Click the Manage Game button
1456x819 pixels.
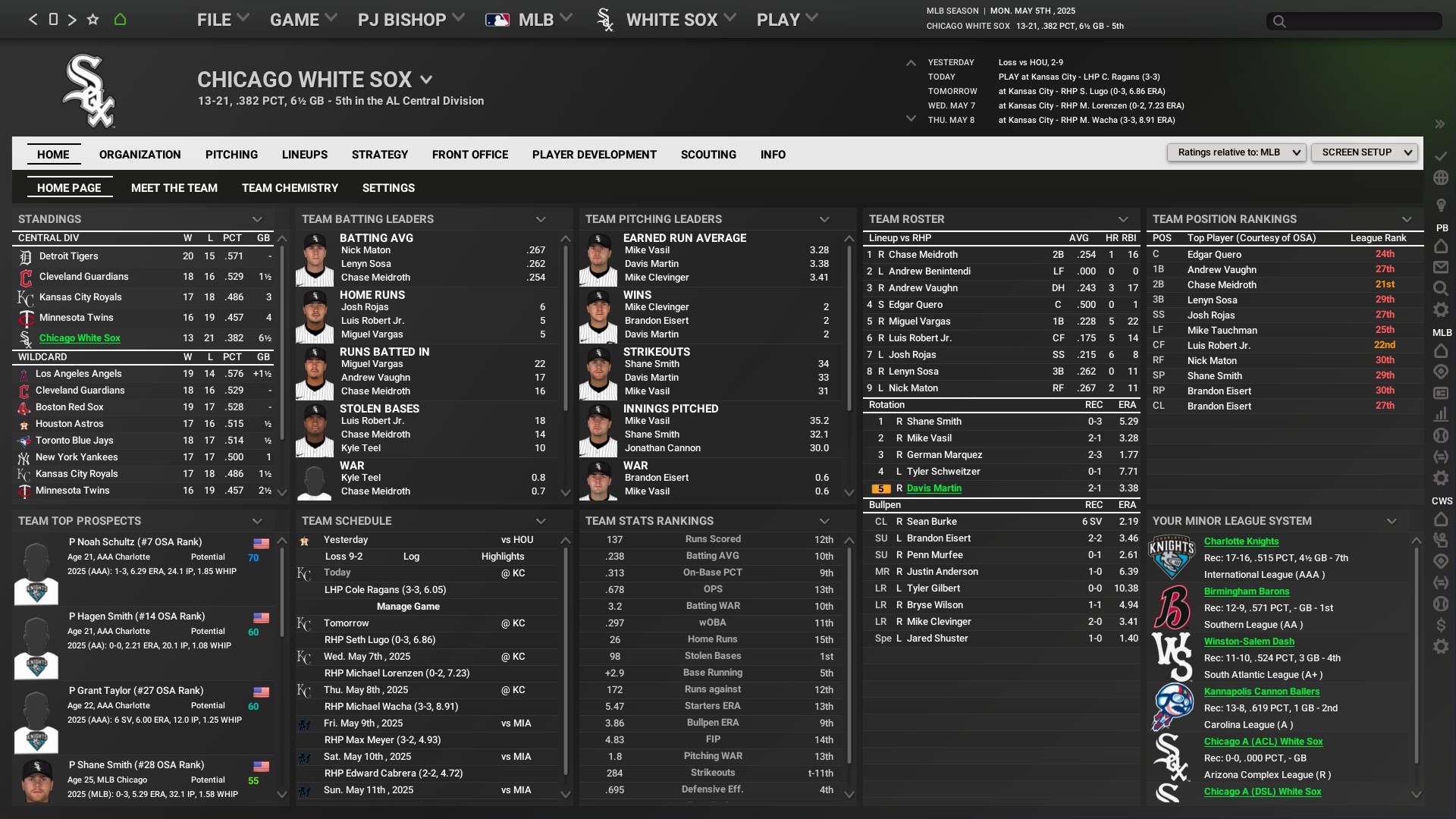coord(408,607)
